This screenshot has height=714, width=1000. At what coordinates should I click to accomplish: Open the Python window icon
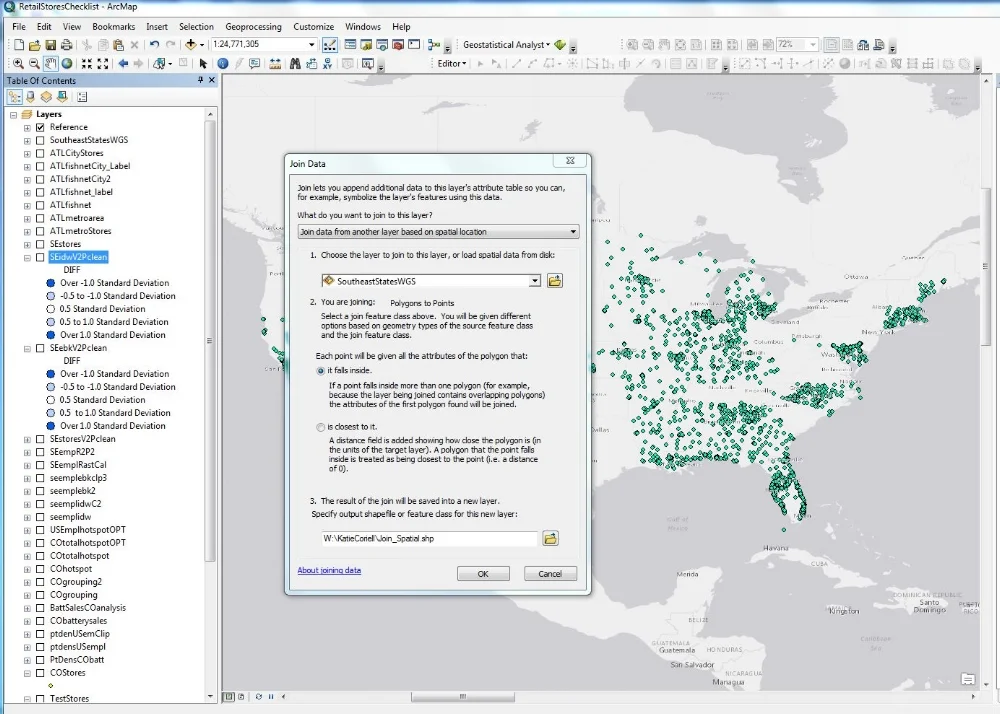click(414, 45)
